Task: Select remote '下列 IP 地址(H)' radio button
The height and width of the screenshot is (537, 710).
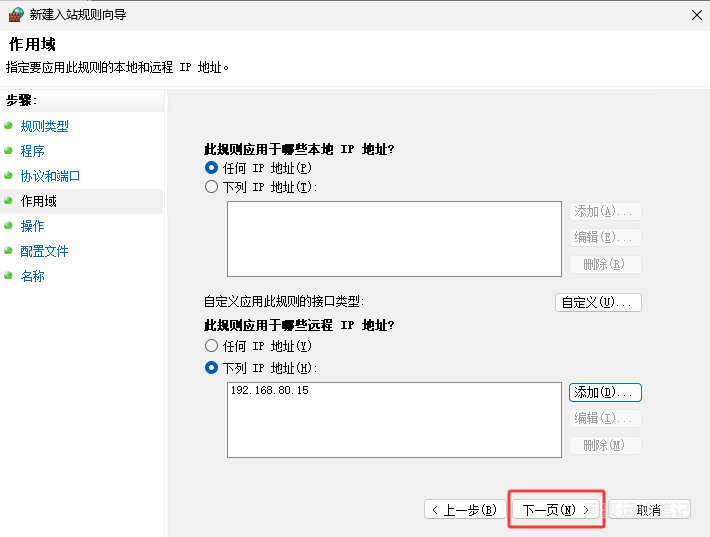Action: 211,367
